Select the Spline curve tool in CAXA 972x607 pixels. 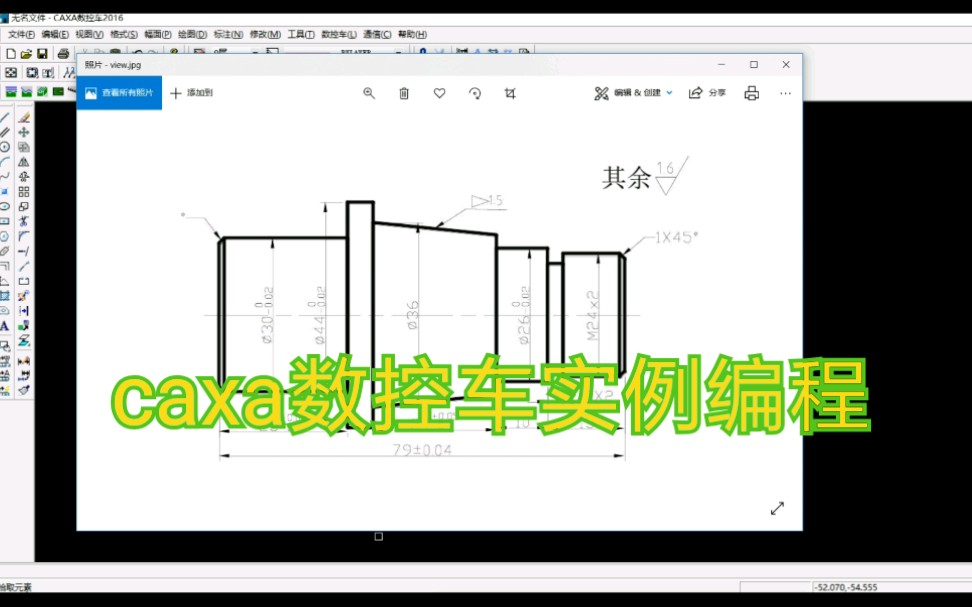[5, 177]
